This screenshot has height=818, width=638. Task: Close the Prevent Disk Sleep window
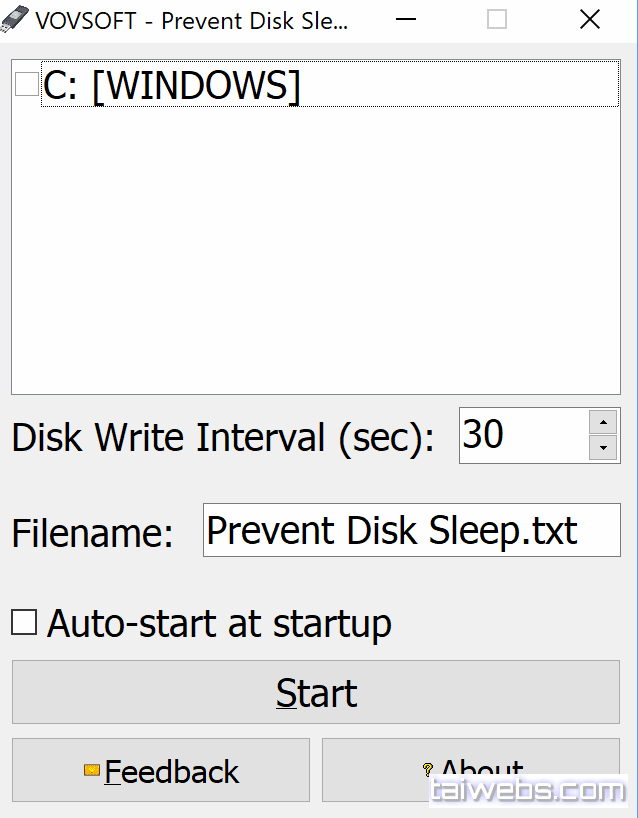(x=590, y=20)
